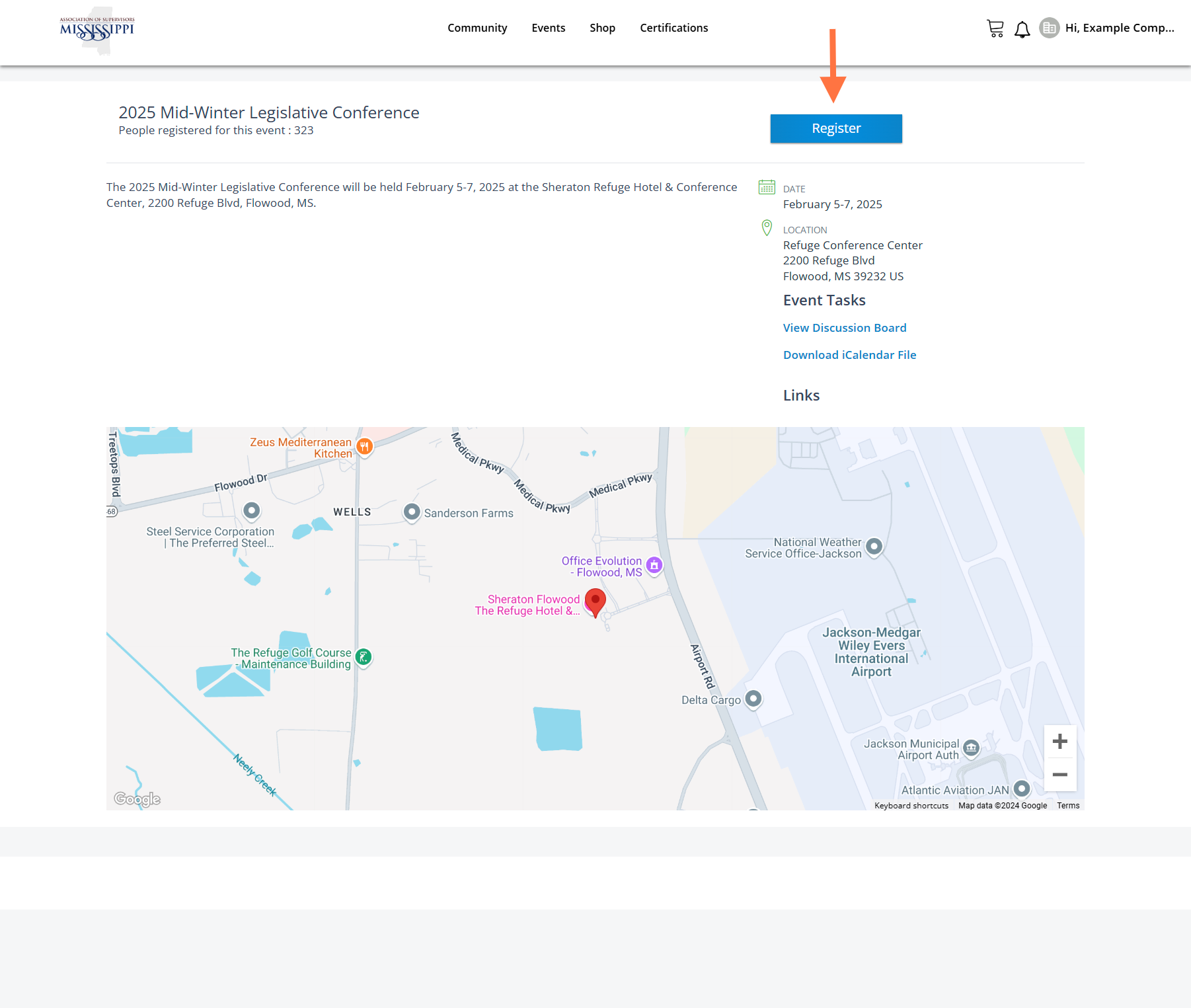Open View Discussion Board link
The width and height of the screenshot is (1191, 1008).
845,328
